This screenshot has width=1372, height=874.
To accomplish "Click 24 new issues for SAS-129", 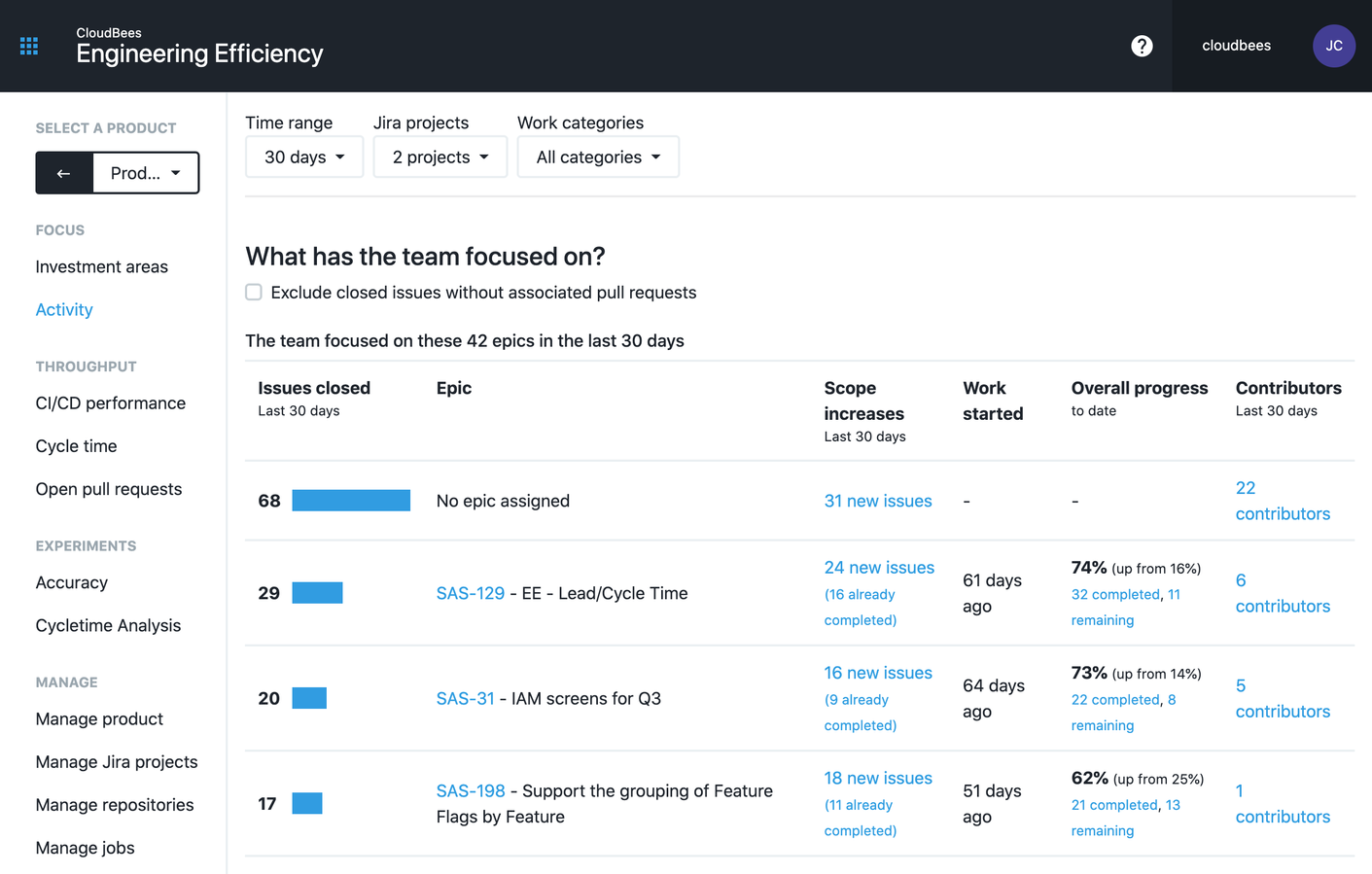I will (x=879, y=568).
